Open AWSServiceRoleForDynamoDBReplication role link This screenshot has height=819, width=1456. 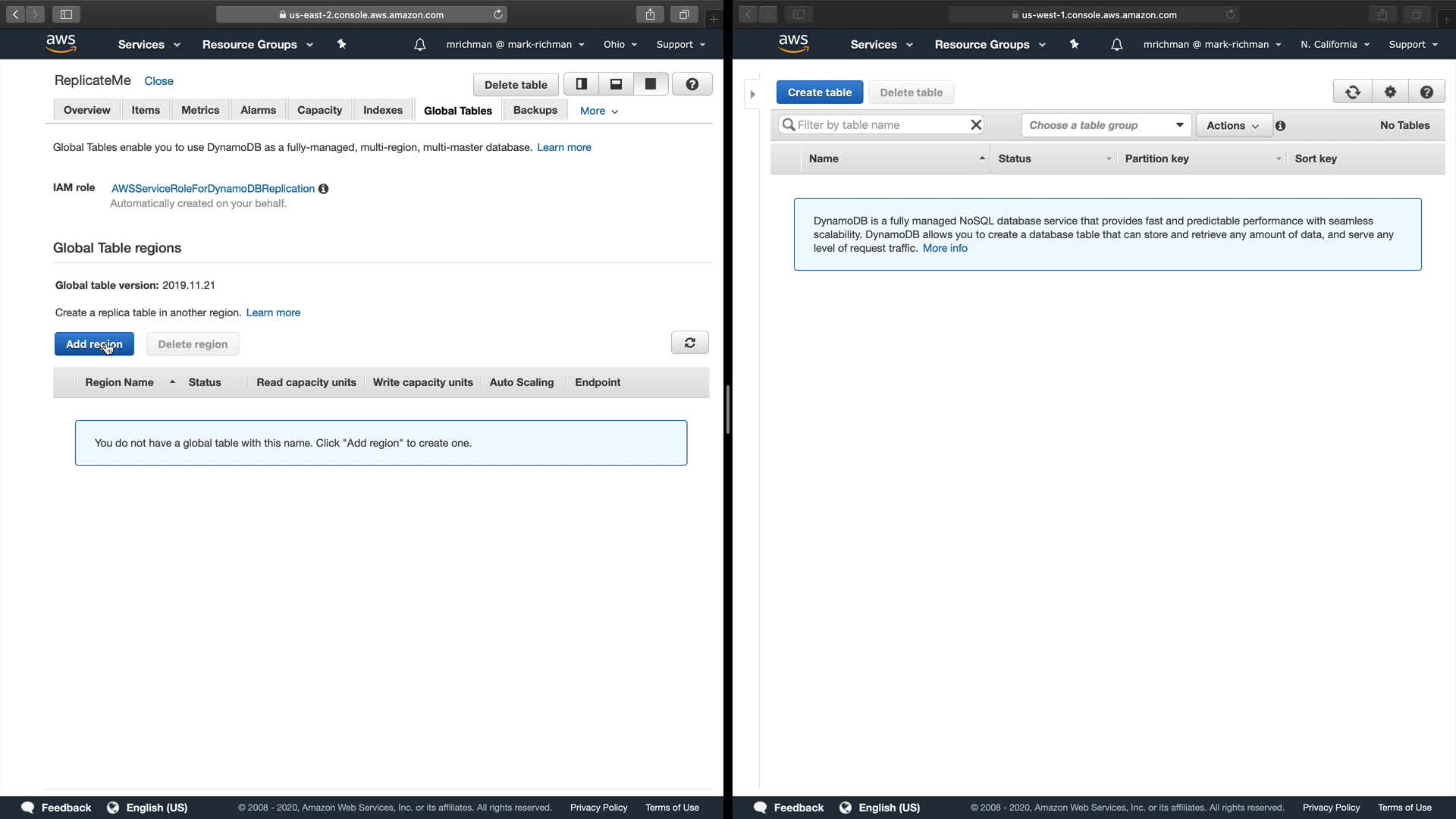[x=212, y=188]
